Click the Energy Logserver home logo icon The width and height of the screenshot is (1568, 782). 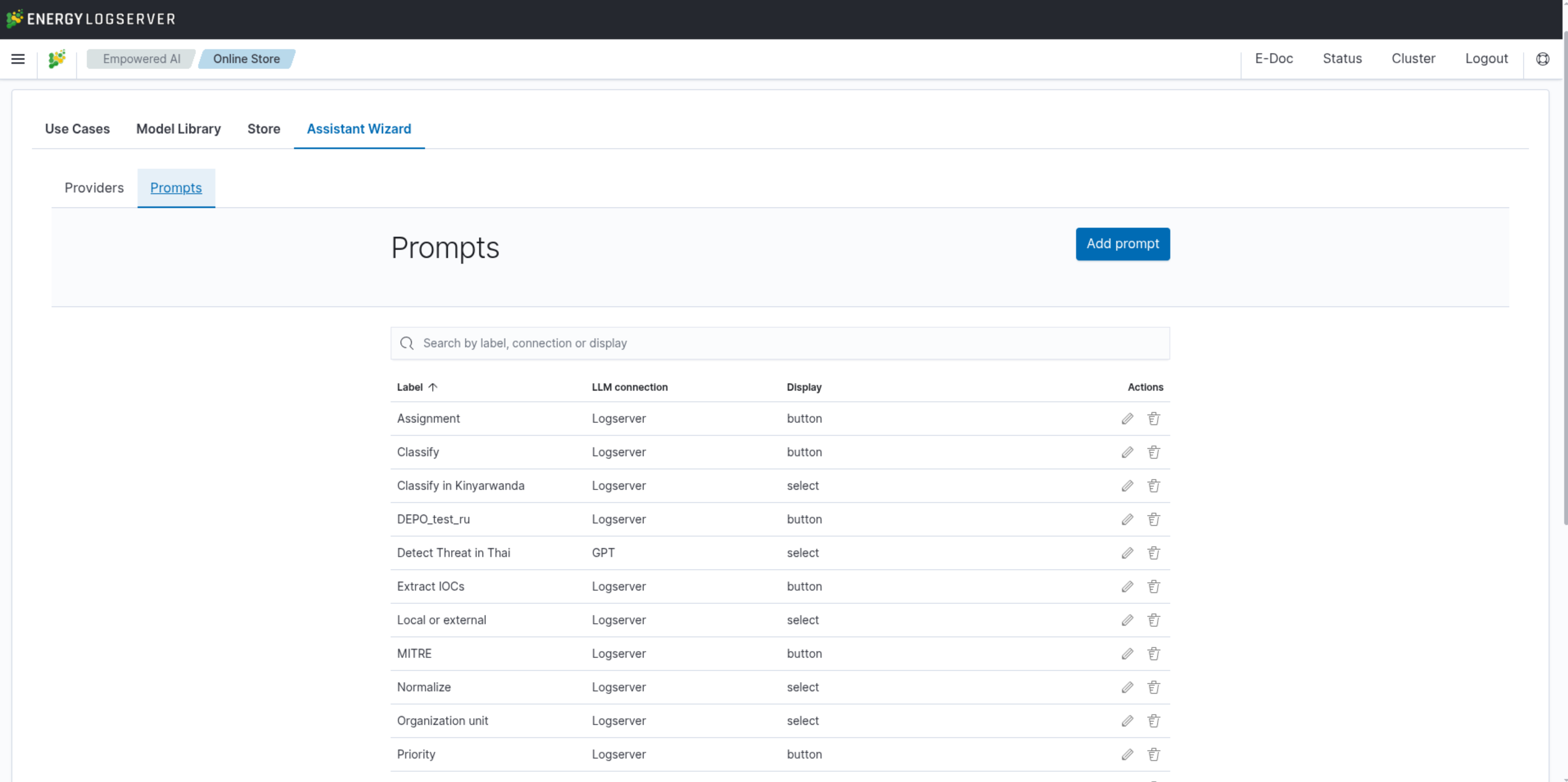(57, 59)
